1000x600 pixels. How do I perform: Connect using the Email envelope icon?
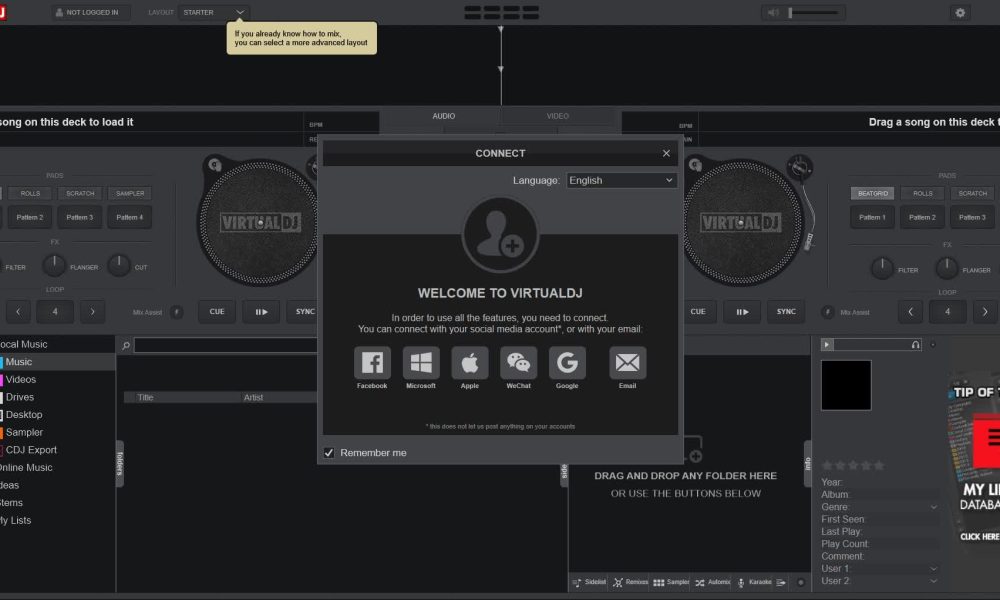[x=628, y=363]
